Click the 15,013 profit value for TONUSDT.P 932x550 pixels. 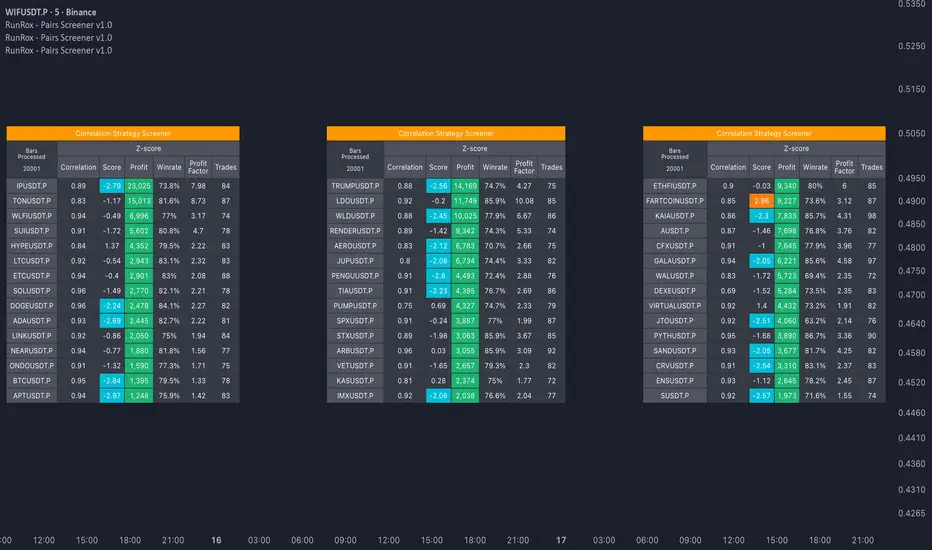coord(138,200)
